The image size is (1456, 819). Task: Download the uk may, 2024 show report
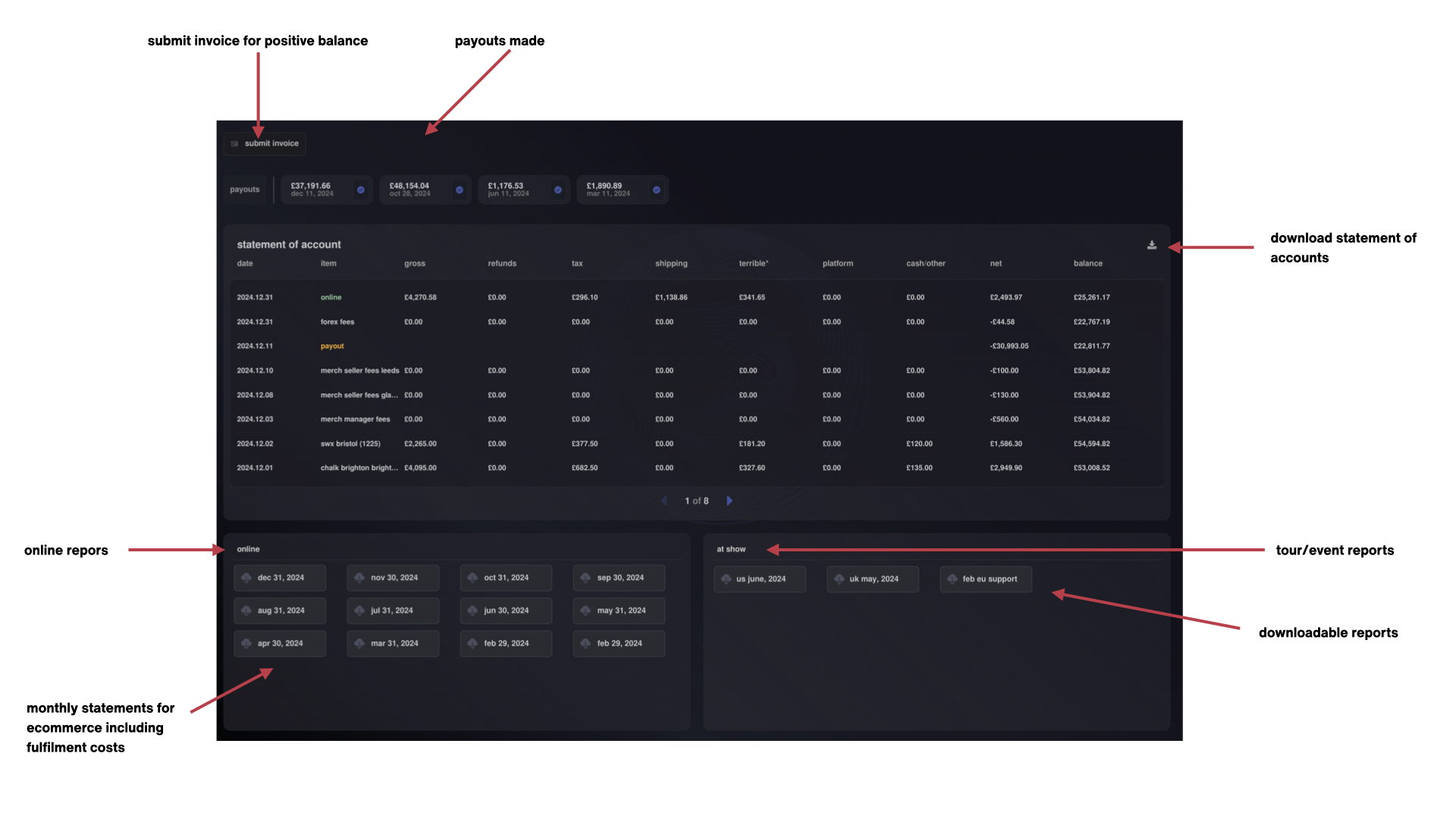[872, 579]
